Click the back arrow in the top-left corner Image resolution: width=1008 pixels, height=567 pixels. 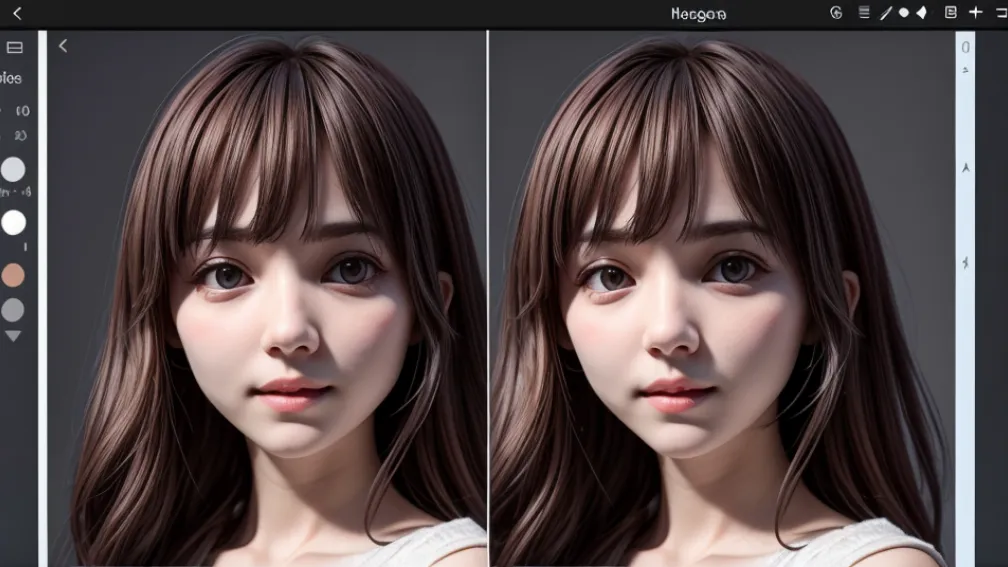16,13
